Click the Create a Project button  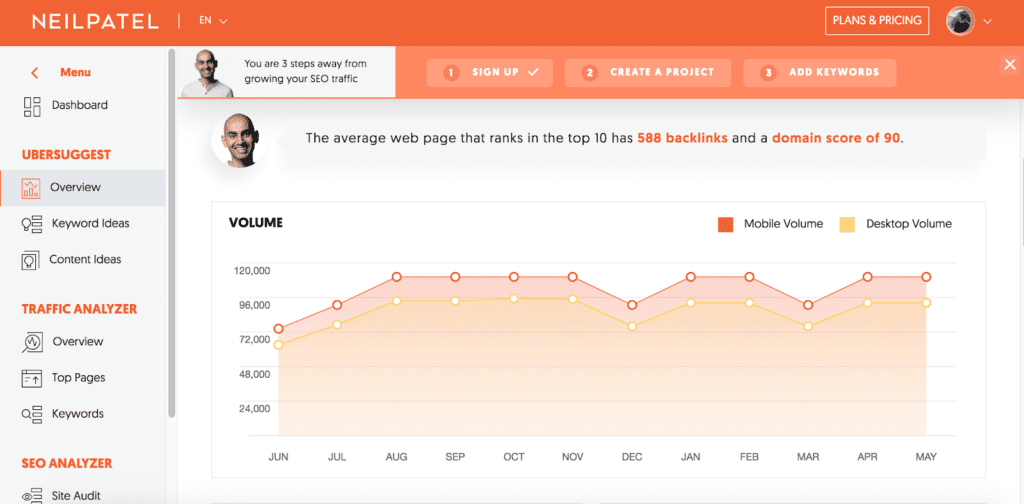coord(648,72)
